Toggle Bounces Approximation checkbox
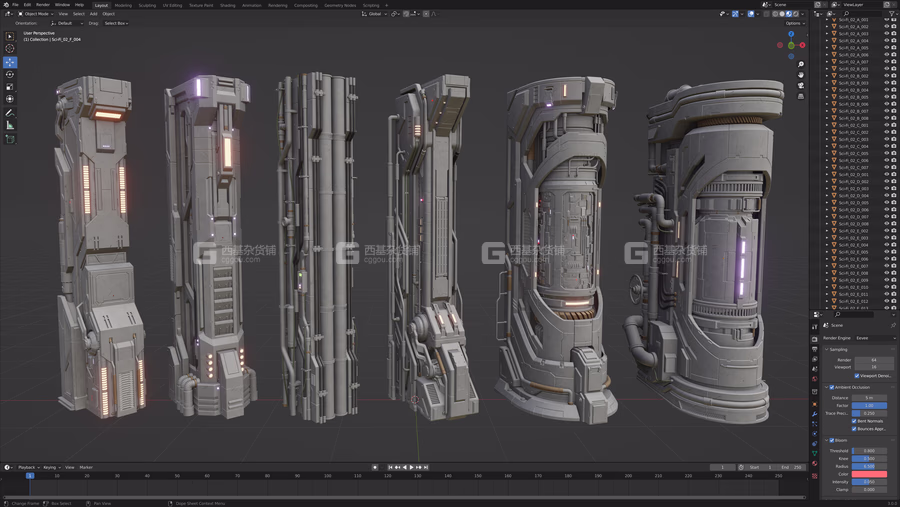Image resolution: width=900 pixels, height=507 pixels. 854,428
